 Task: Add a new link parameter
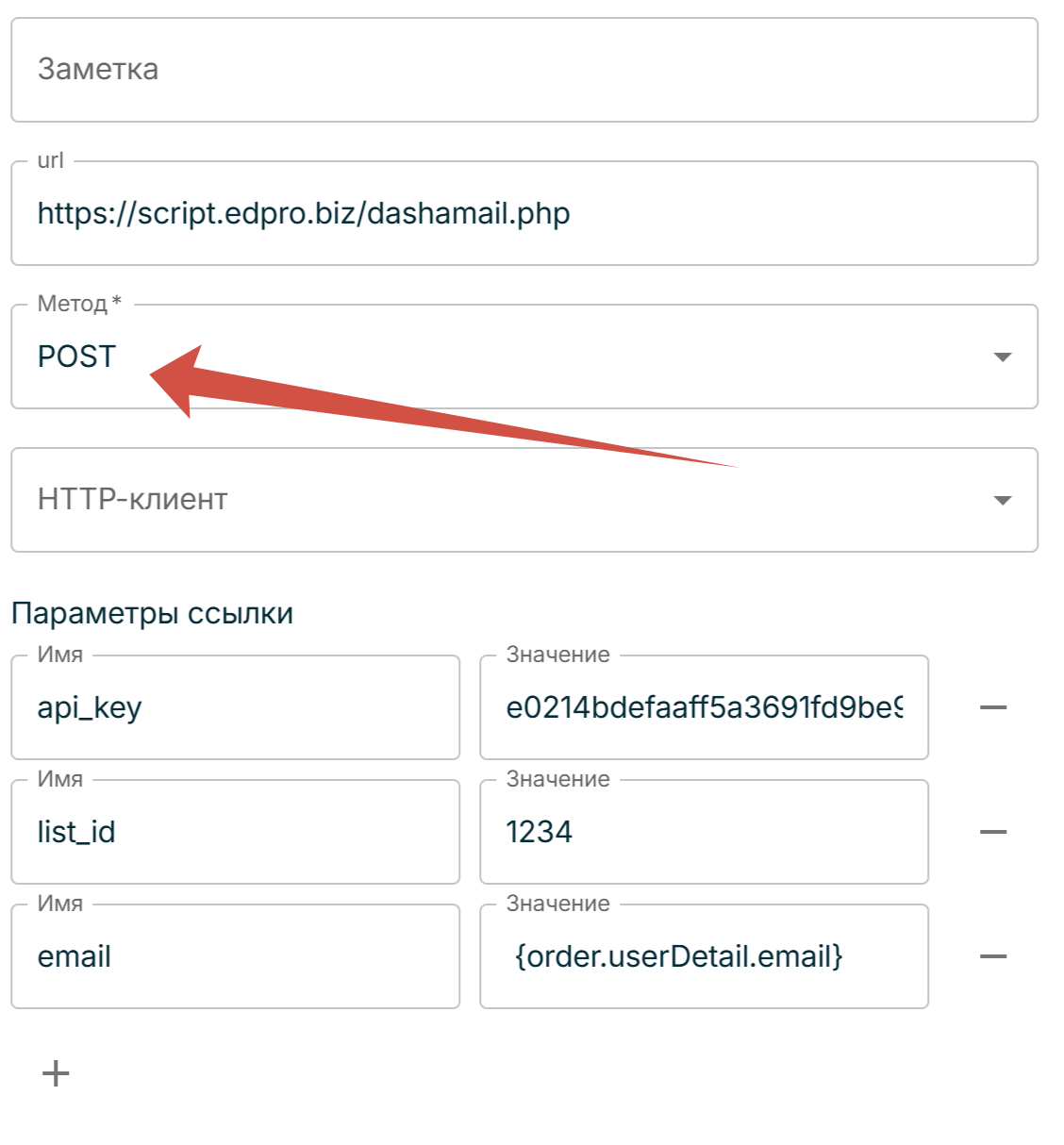56,1072
